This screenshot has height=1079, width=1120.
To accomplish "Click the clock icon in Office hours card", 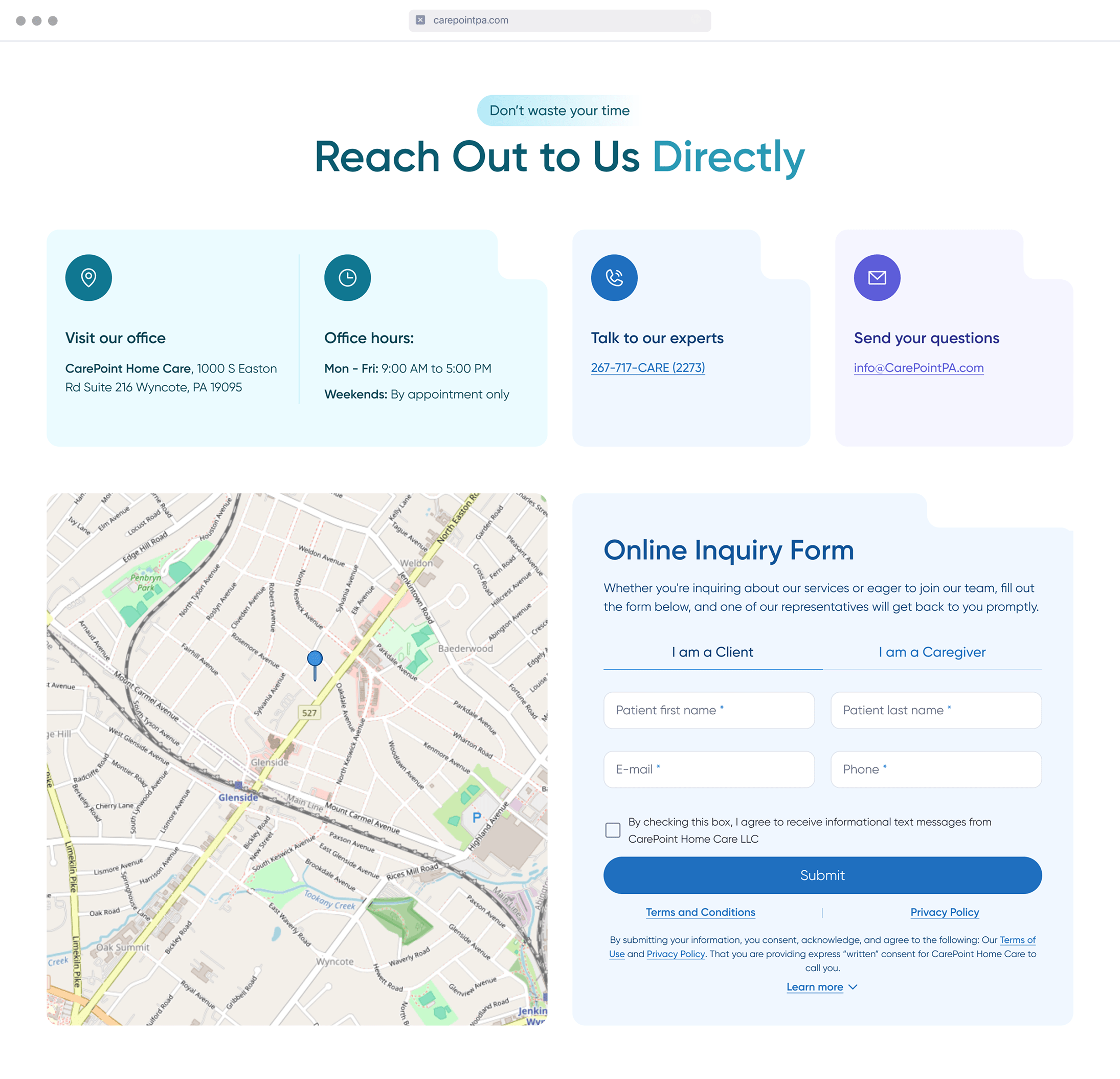I will 347,278.
